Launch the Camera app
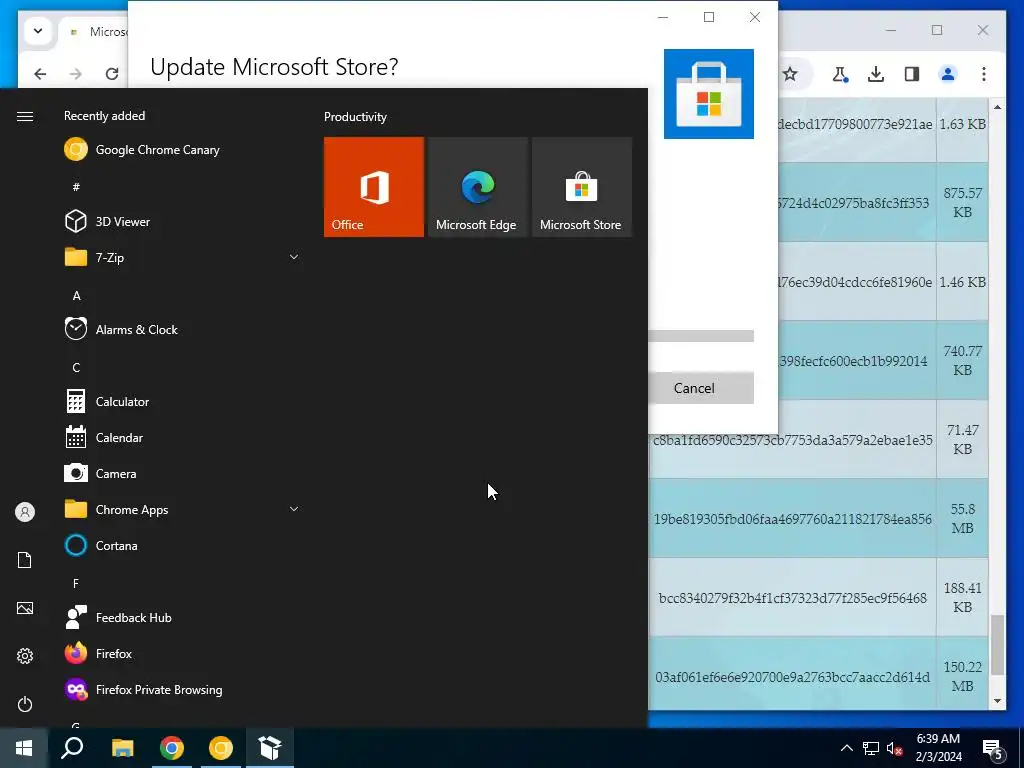 click(183, 473)
